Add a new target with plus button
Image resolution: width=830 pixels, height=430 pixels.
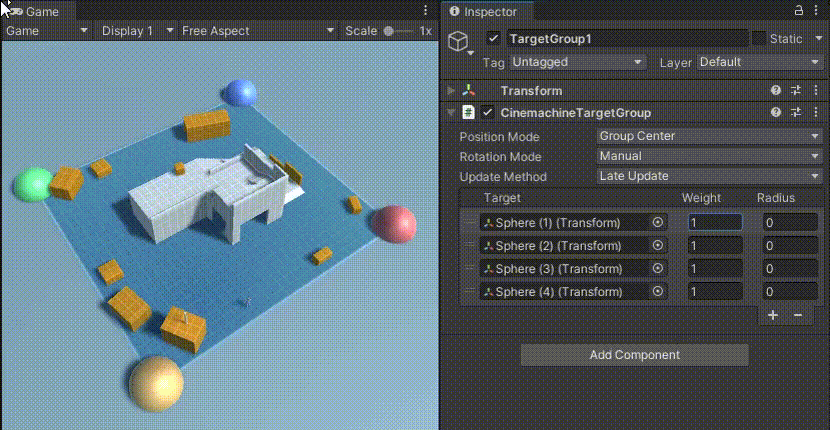click(x=773, y=315)
